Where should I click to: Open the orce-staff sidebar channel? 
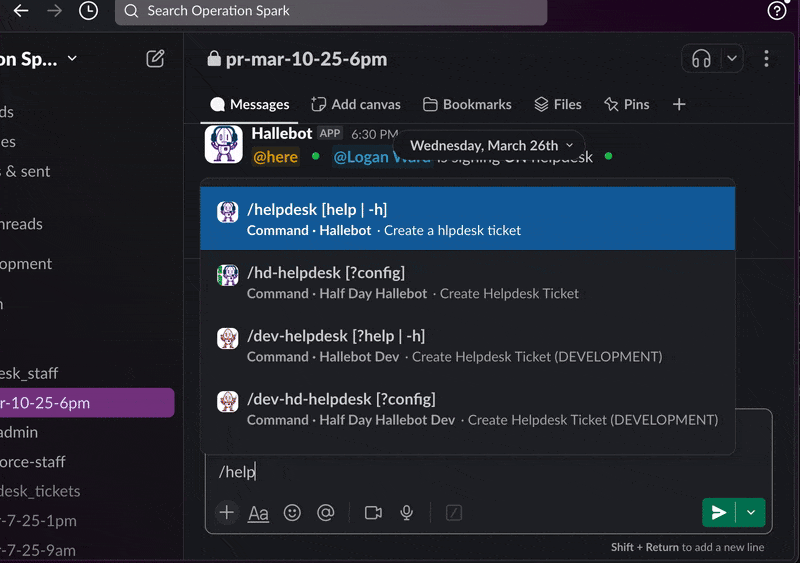[87, 462]
